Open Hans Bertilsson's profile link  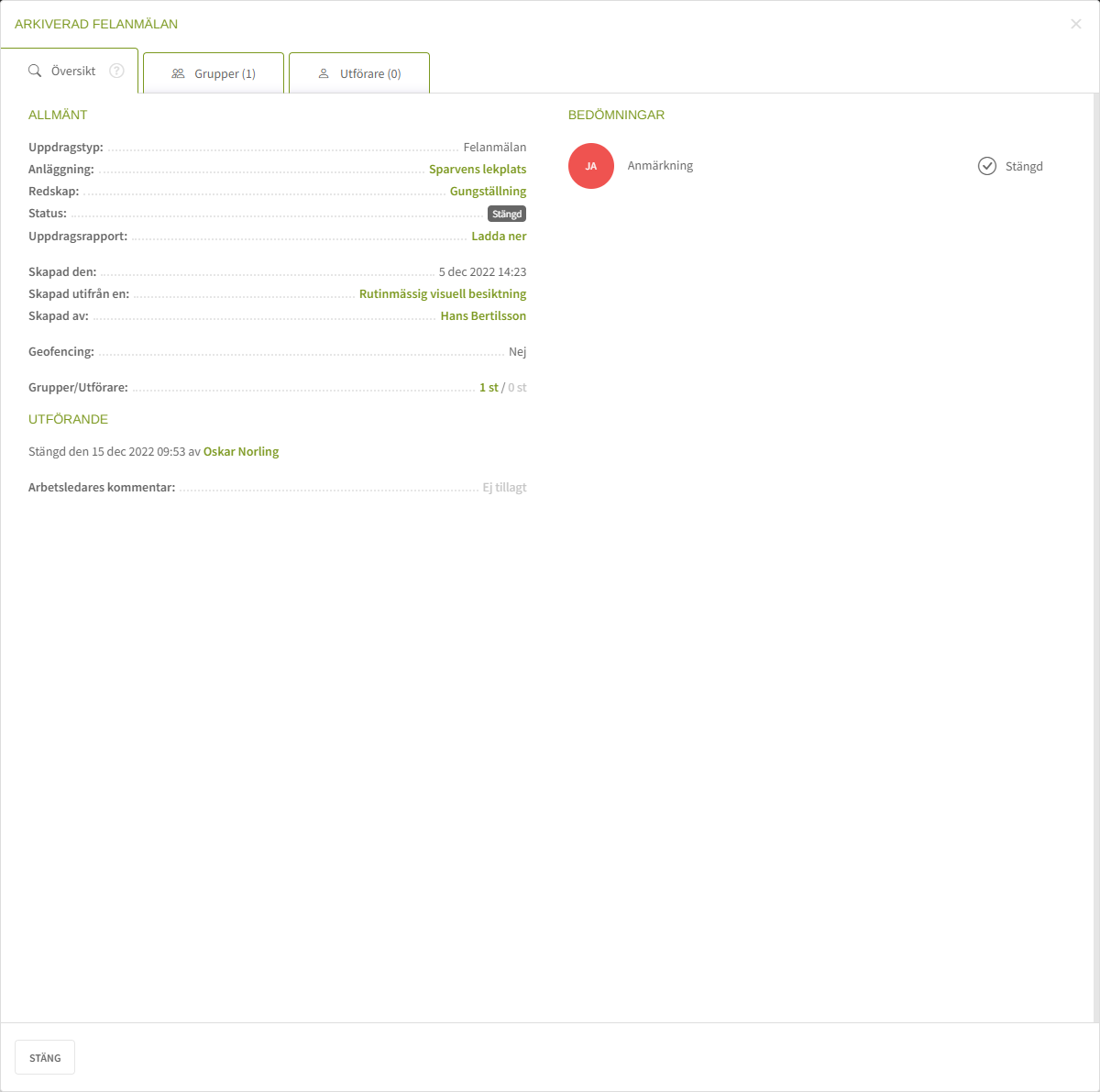pyautogui.click(x=483, y=316)
